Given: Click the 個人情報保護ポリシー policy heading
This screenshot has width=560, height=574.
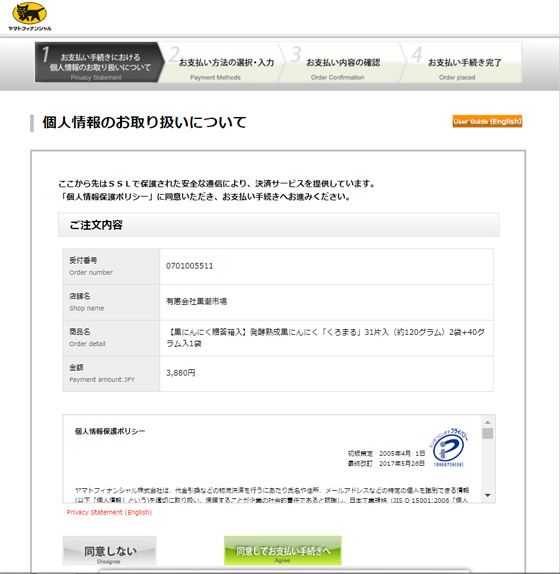Looking at the screenshot, I should pos(110,431).
